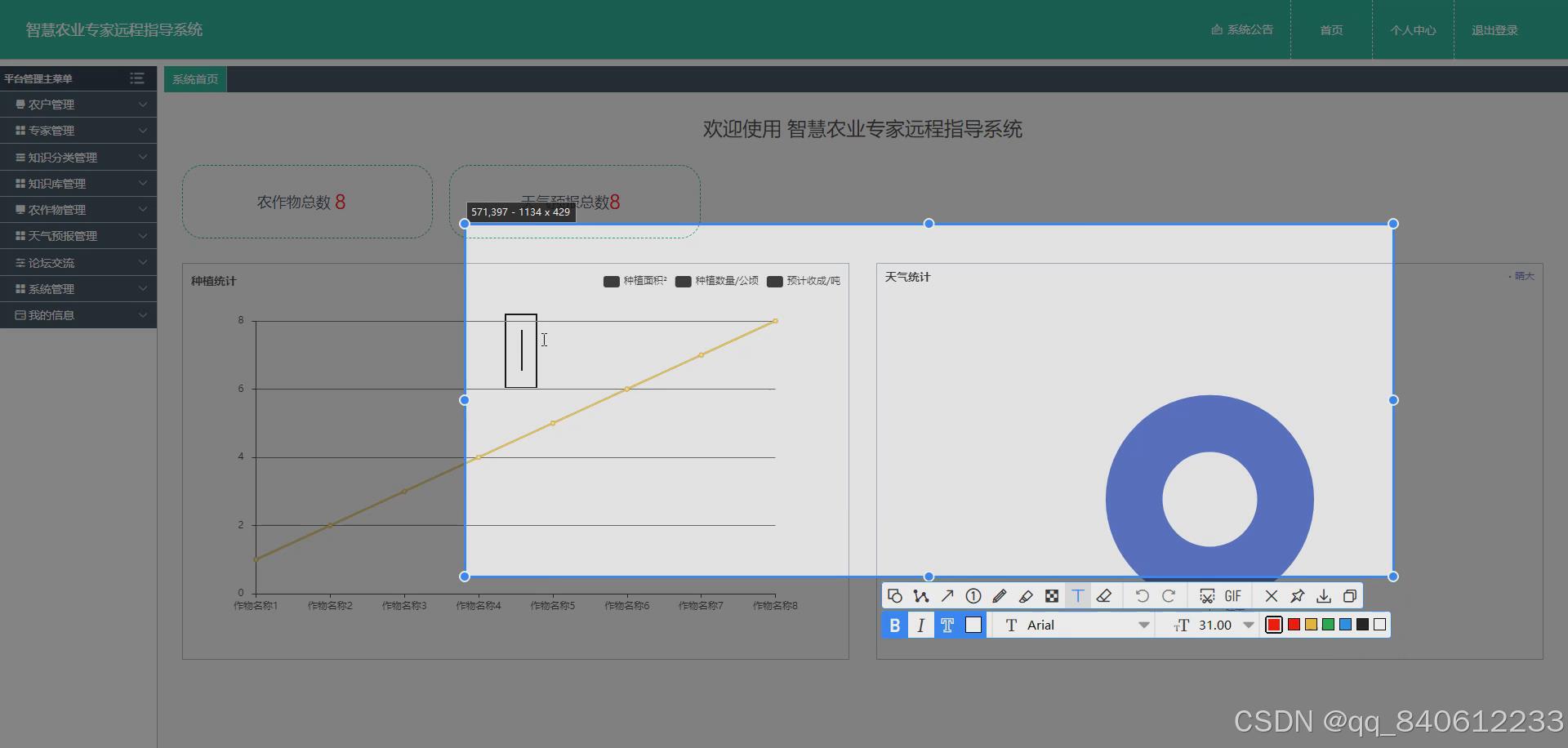Toggle the 种植面积 legend item
Viewport: 1568px width, 748px height.
point(635,281)
